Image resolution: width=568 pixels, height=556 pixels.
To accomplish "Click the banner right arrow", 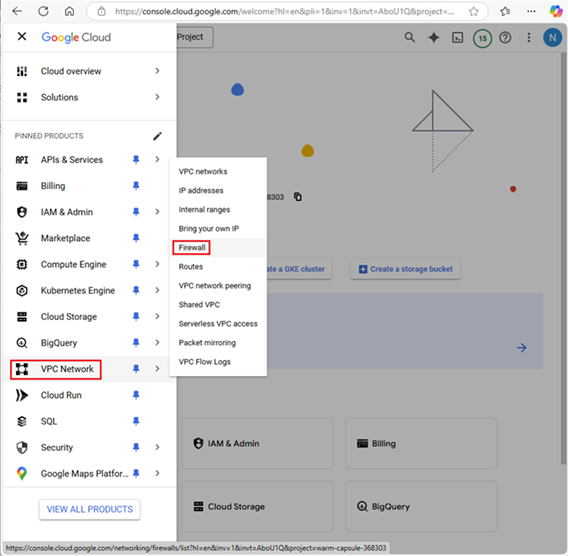I will 522,348.
